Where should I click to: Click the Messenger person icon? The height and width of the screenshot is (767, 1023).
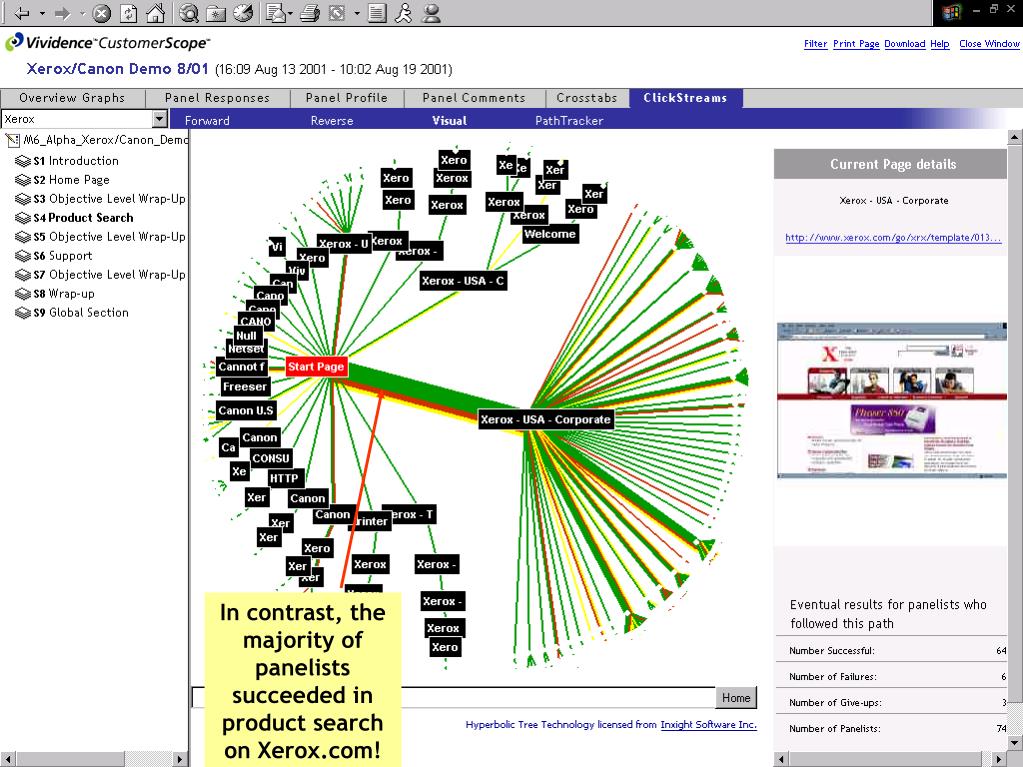coord(431,12)
